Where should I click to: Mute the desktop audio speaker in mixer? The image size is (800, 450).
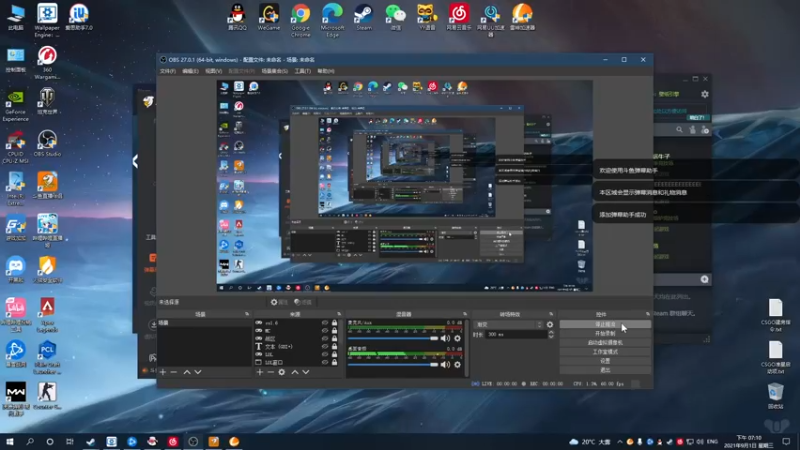(x=445, y=364)
